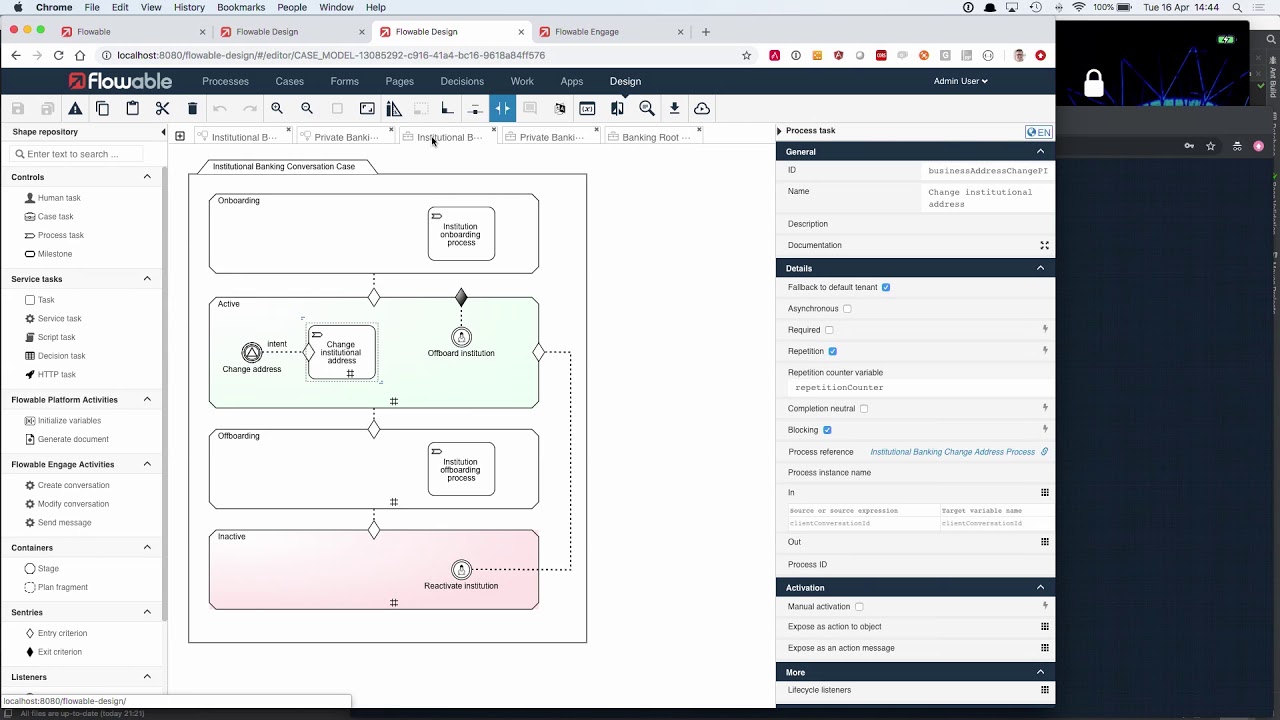Collapse the Activation properties section

click(x=1040, y=587)
